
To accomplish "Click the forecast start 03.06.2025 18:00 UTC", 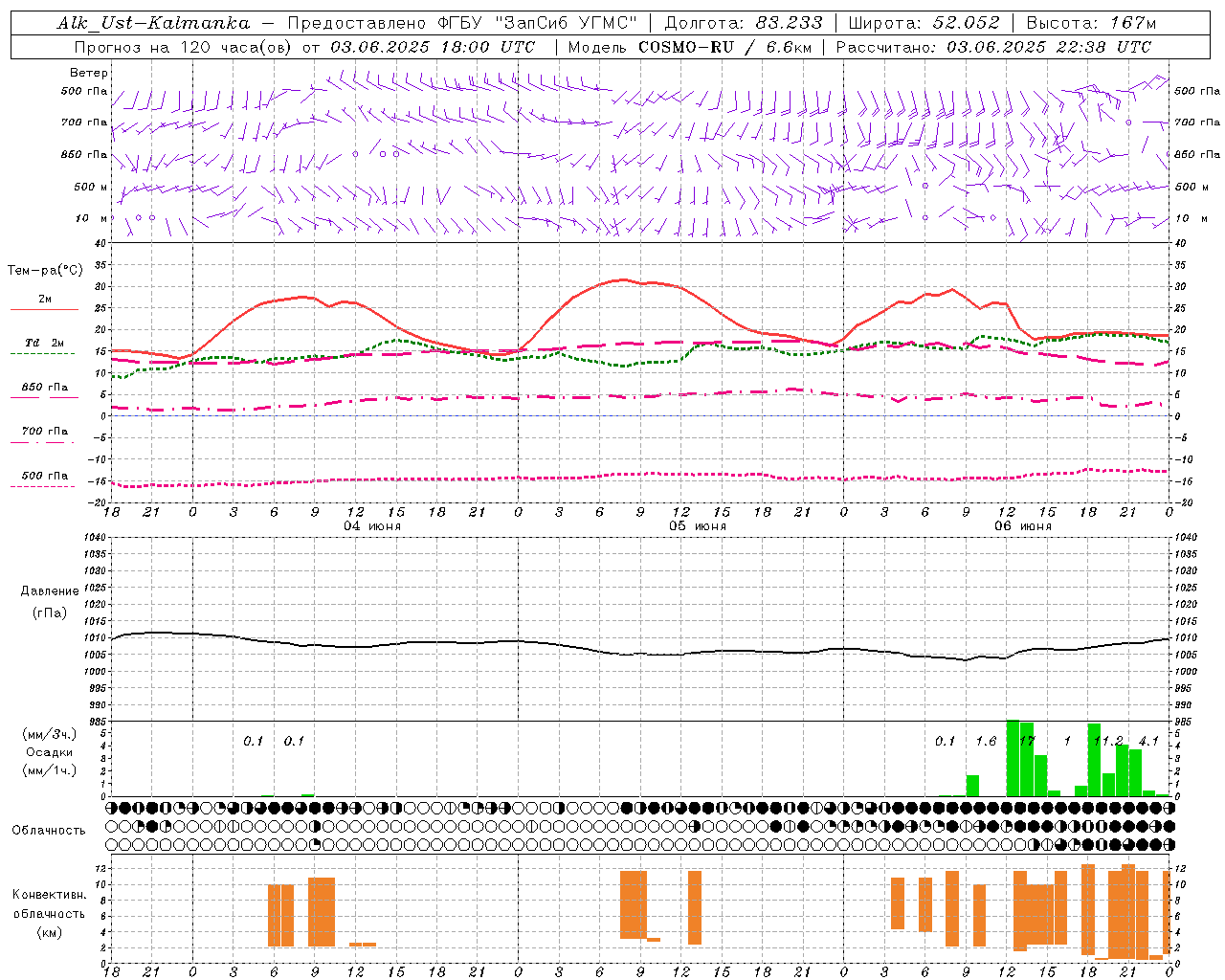I will point(433,47).
